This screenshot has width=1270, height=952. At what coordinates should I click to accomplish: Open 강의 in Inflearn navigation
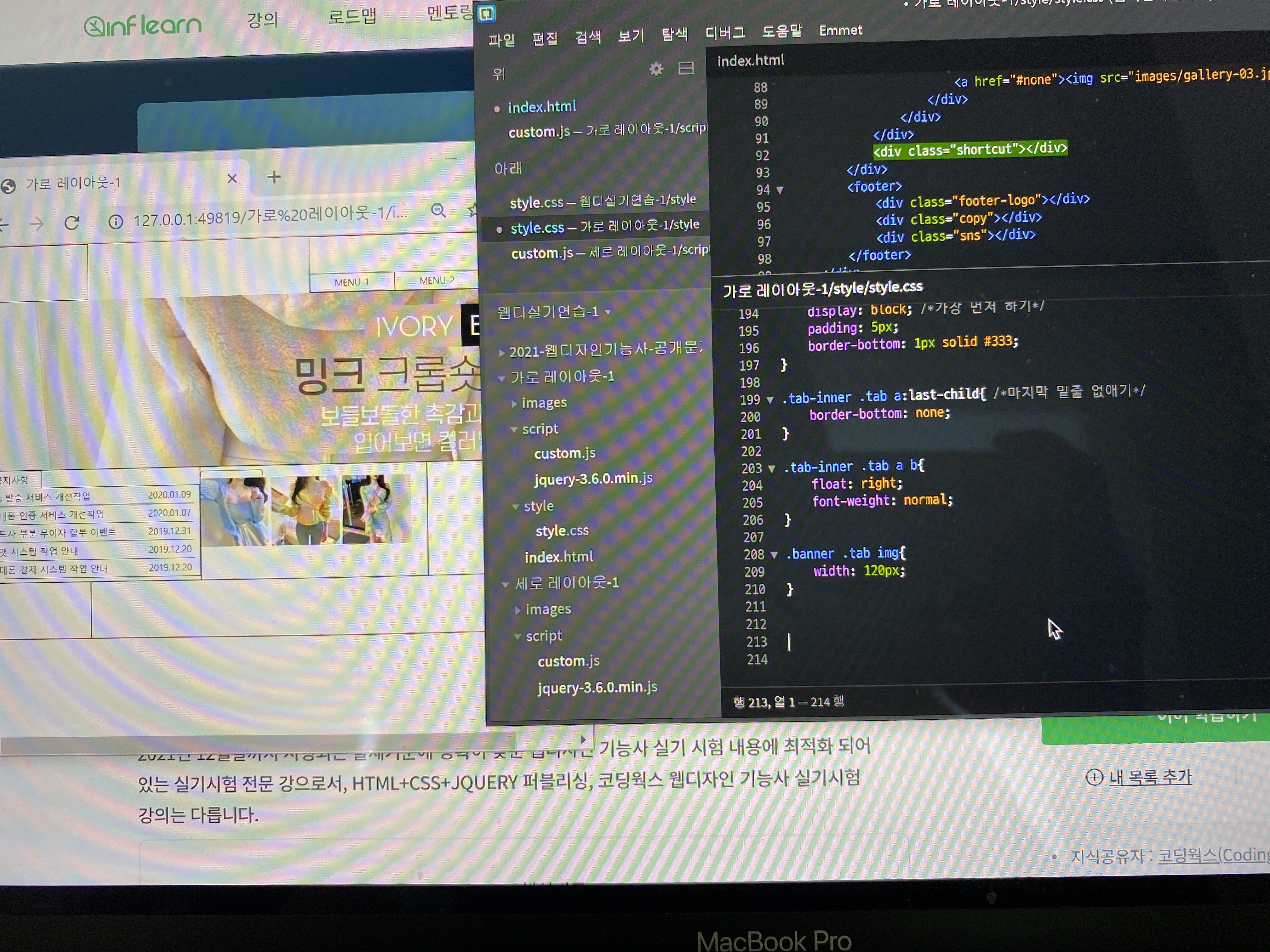[262, 21]
